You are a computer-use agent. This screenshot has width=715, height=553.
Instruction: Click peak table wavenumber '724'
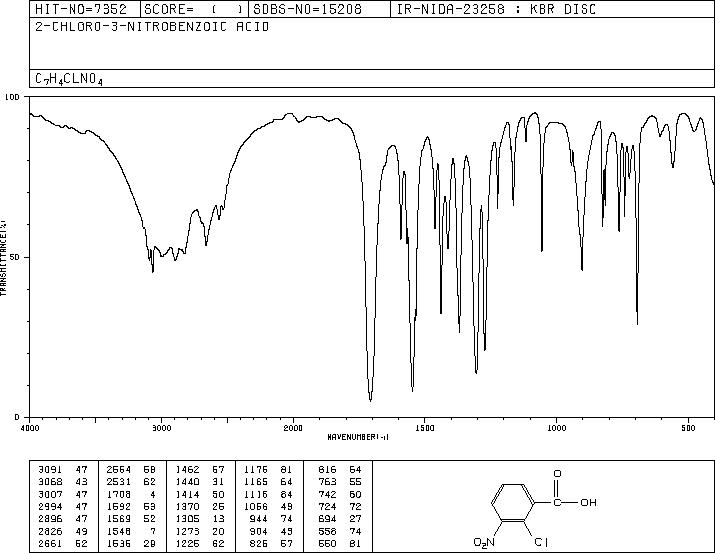coord(327,506)
